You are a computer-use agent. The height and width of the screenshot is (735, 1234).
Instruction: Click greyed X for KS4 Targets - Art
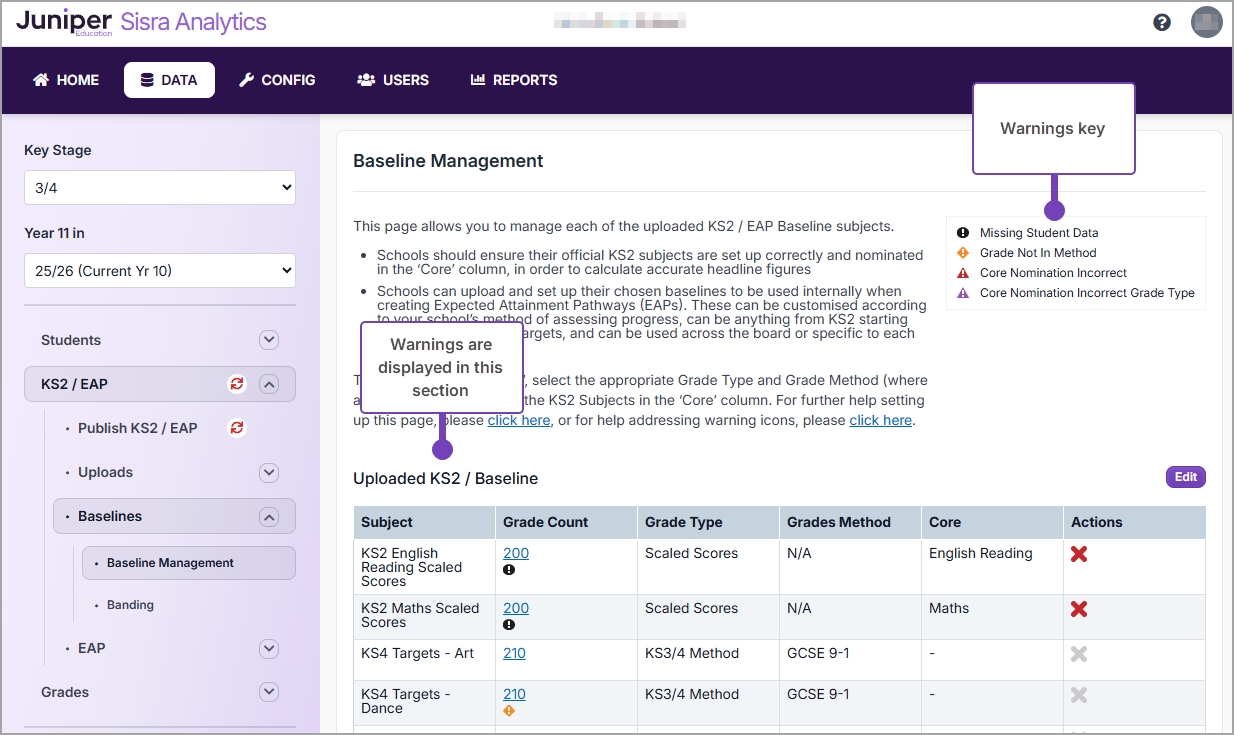1079,654
